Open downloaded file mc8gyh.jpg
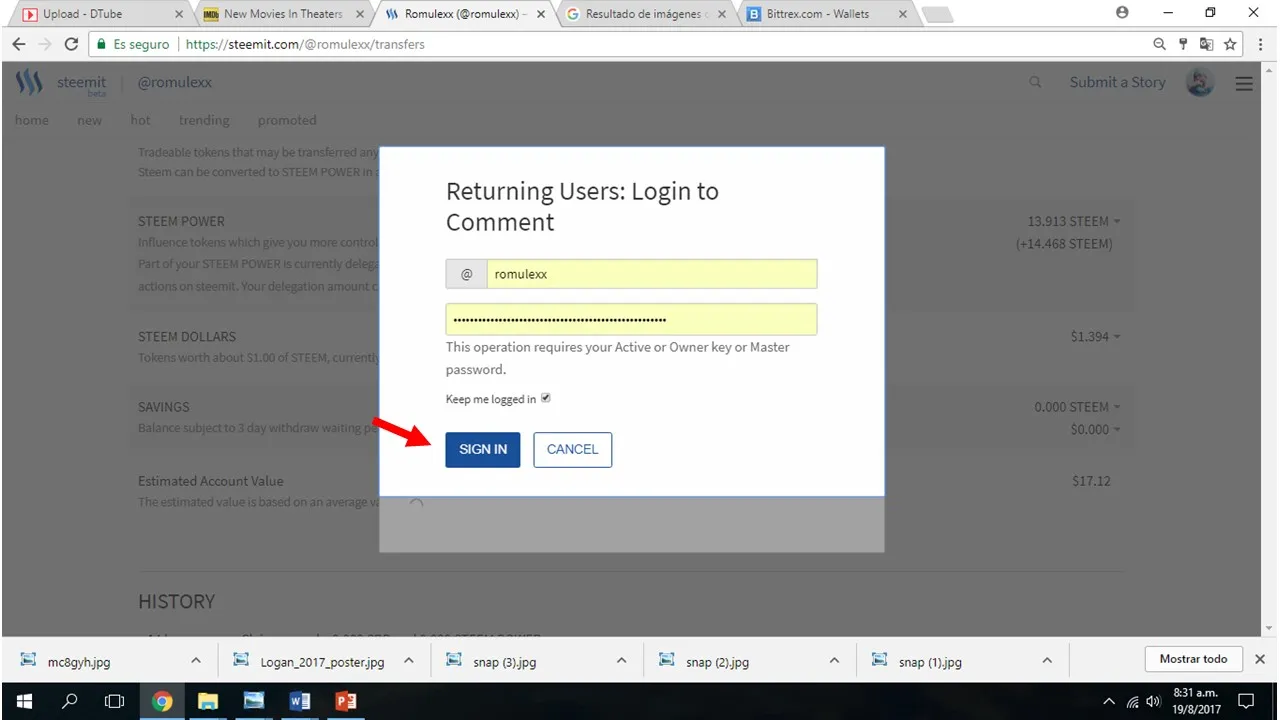Screen dimensions: 1280x720 [x=80, y=661]
